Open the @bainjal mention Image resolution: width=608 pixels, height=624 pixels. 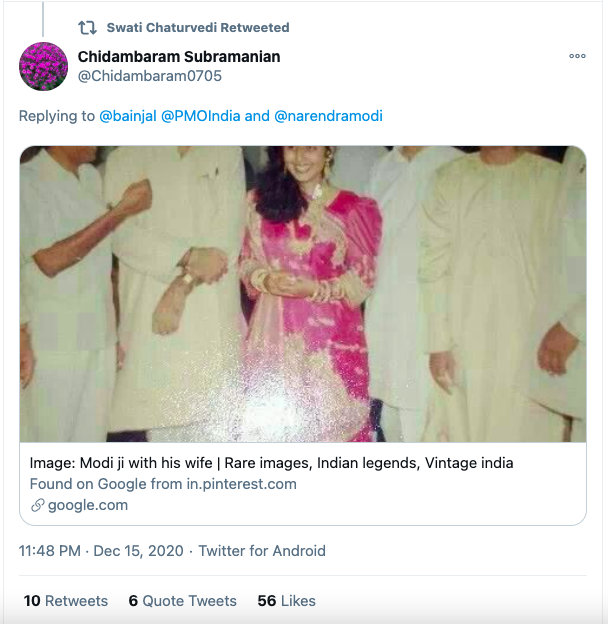point(127,116)
